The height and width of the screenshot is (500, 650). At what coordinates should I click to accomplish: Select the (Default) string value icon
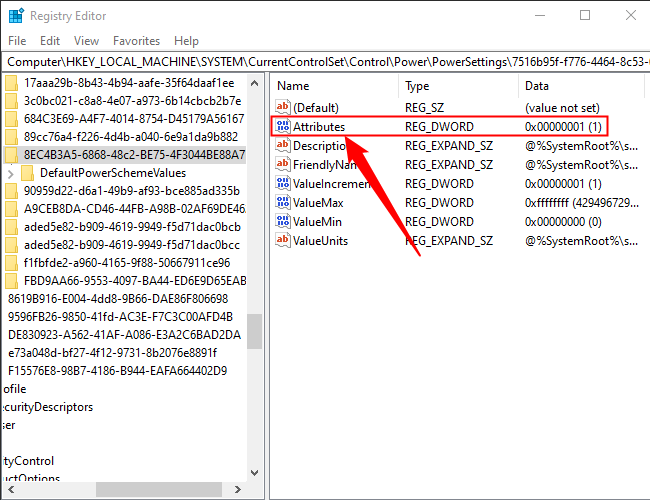pyautogui.click(x=283, y=107)
